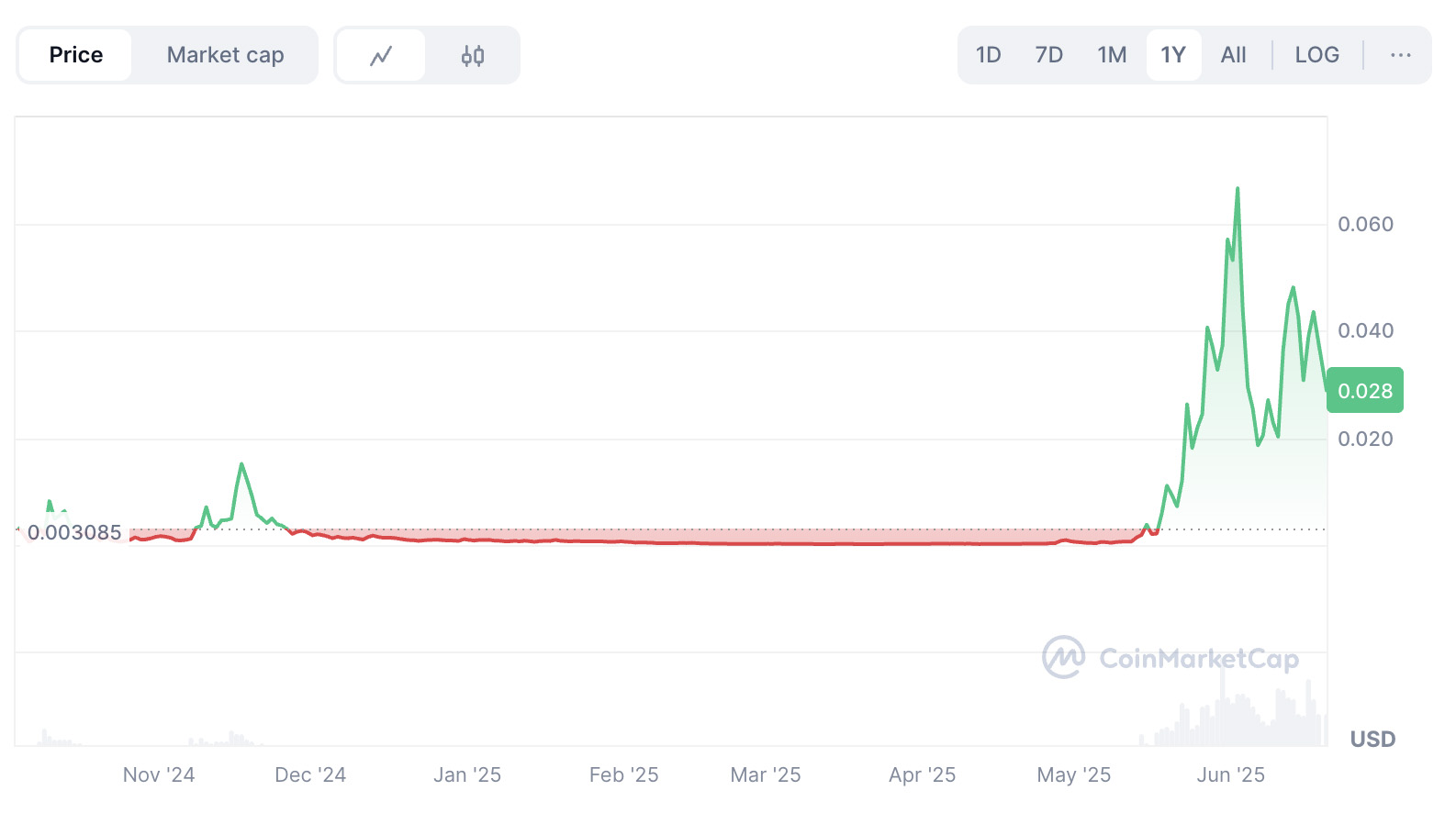Viewport: 1456px width, 824px height.
Task: Set time range to 1Y
Action: coord(1173,55)
